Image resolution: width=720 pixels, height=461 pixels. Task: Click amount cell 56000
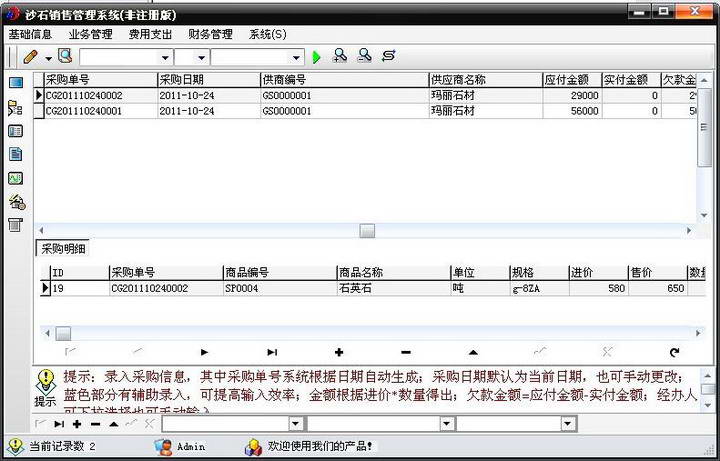pyautogui.click(x=572, y=111)
